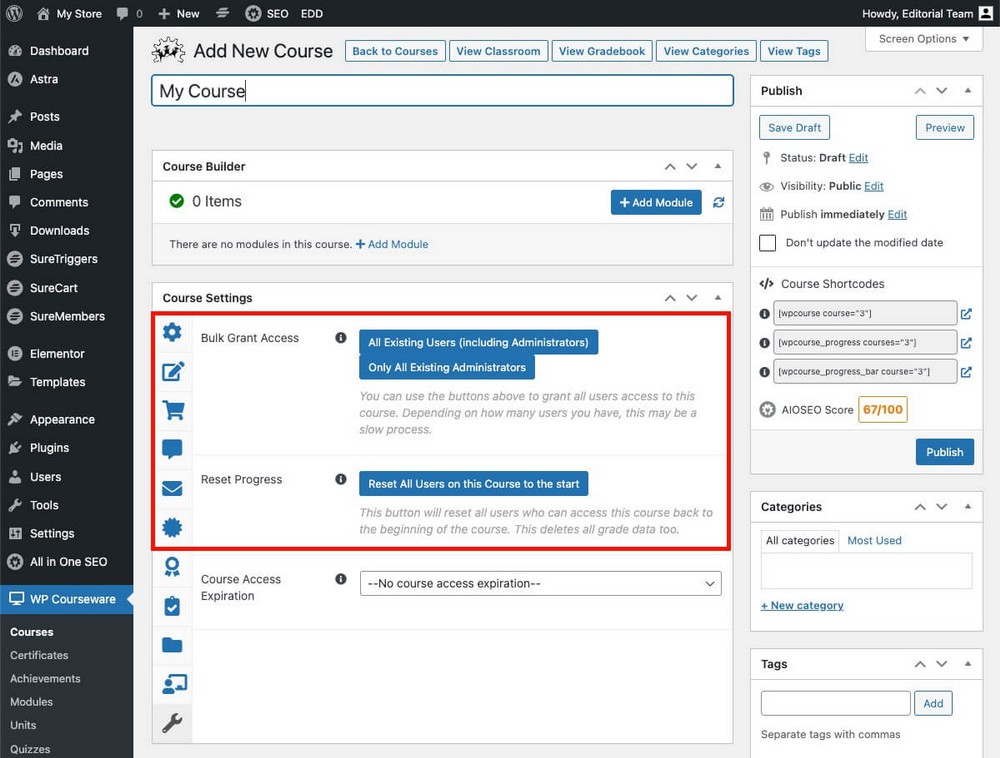Edit the publish Status link
The width and height of the screenshot is (1000, 758).
(858, 157)
